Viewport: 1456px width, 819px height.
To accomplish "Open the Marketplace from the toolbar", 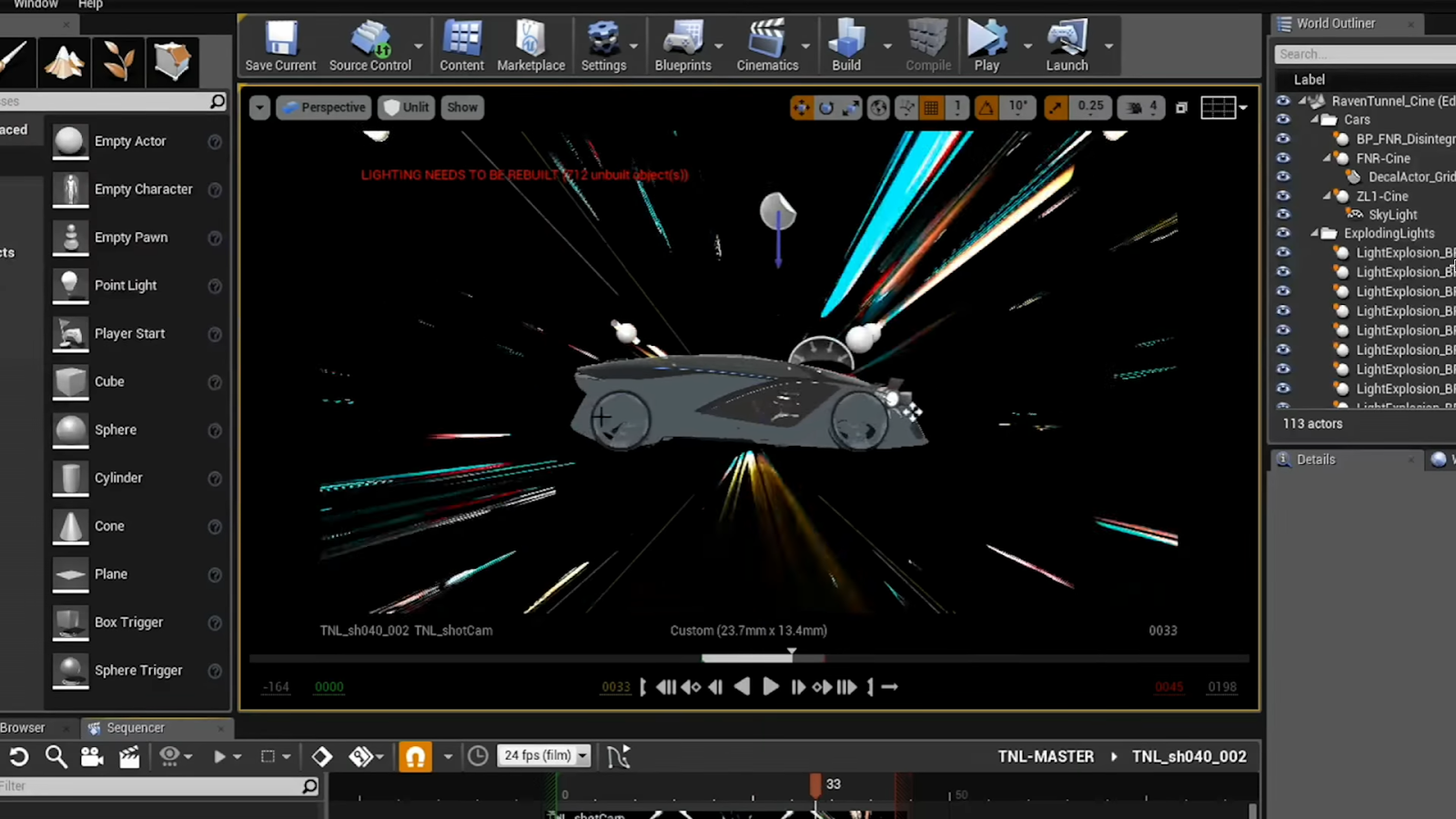I will [531, 45].
